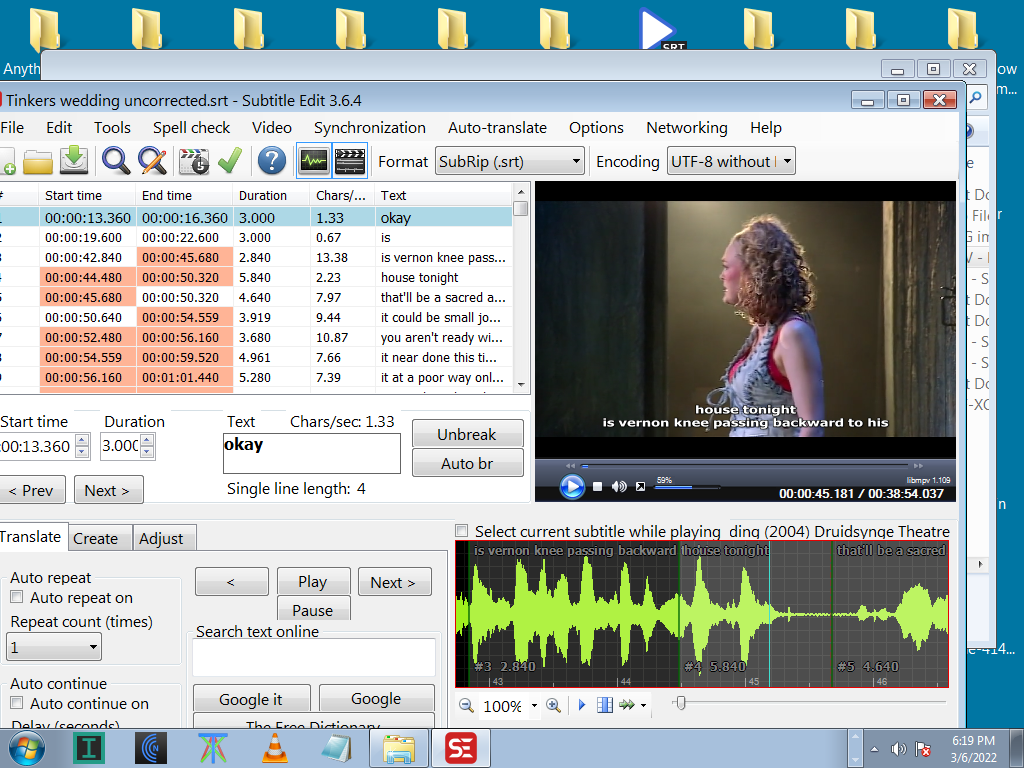Viewport: 1024px width, 768px height.
Task: Open the Auto-translate menu
Action: point(497,128)
